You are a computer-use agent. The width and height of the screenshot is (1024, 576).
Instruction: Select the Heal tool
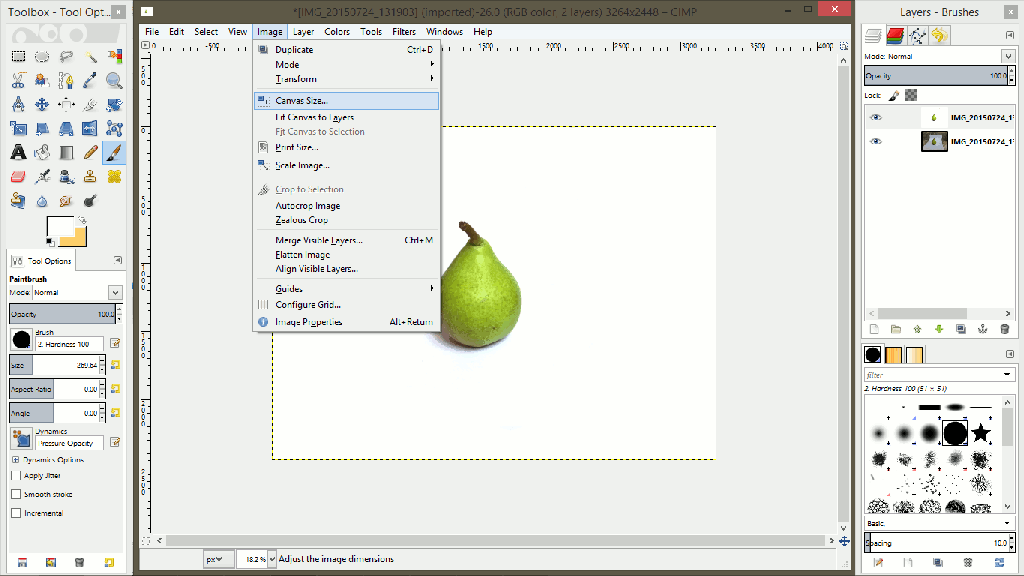[114, 177]
